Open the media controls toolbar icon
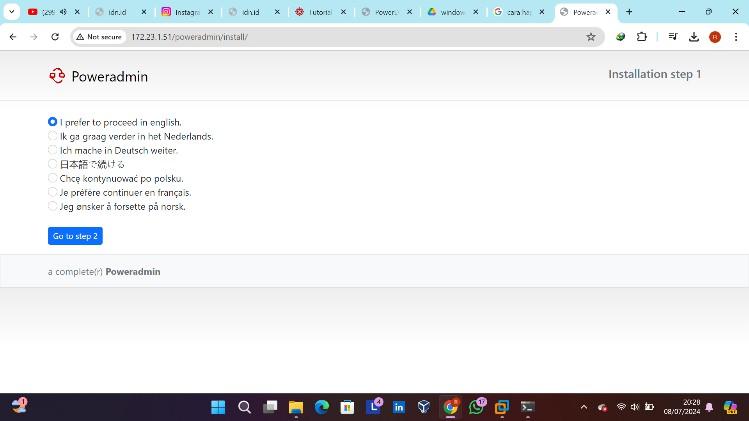The height and width of the screenshot is (421, 749). coord(673,37)
